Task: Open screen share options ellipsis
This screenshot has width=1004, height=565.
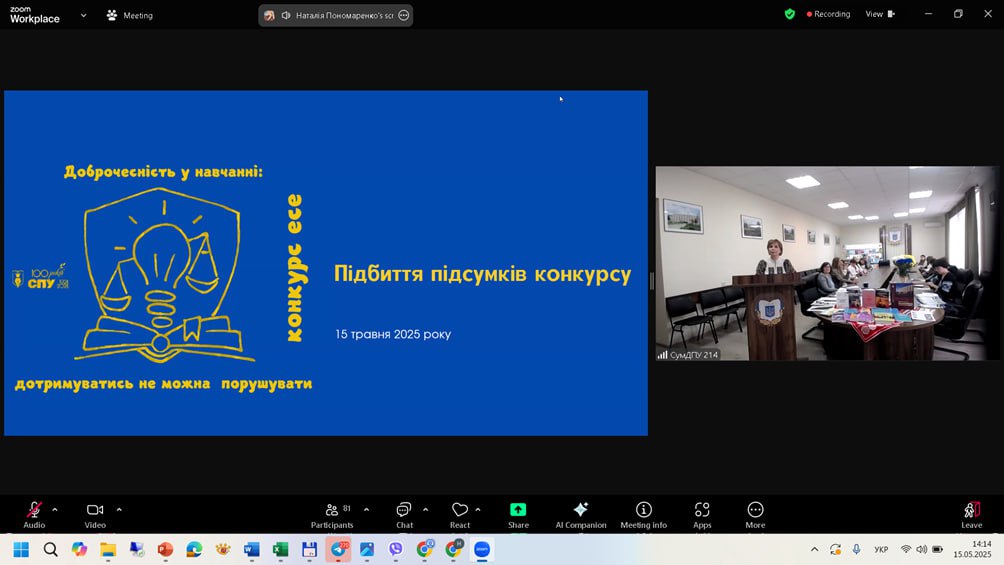Action: click(x=403, y=15)
